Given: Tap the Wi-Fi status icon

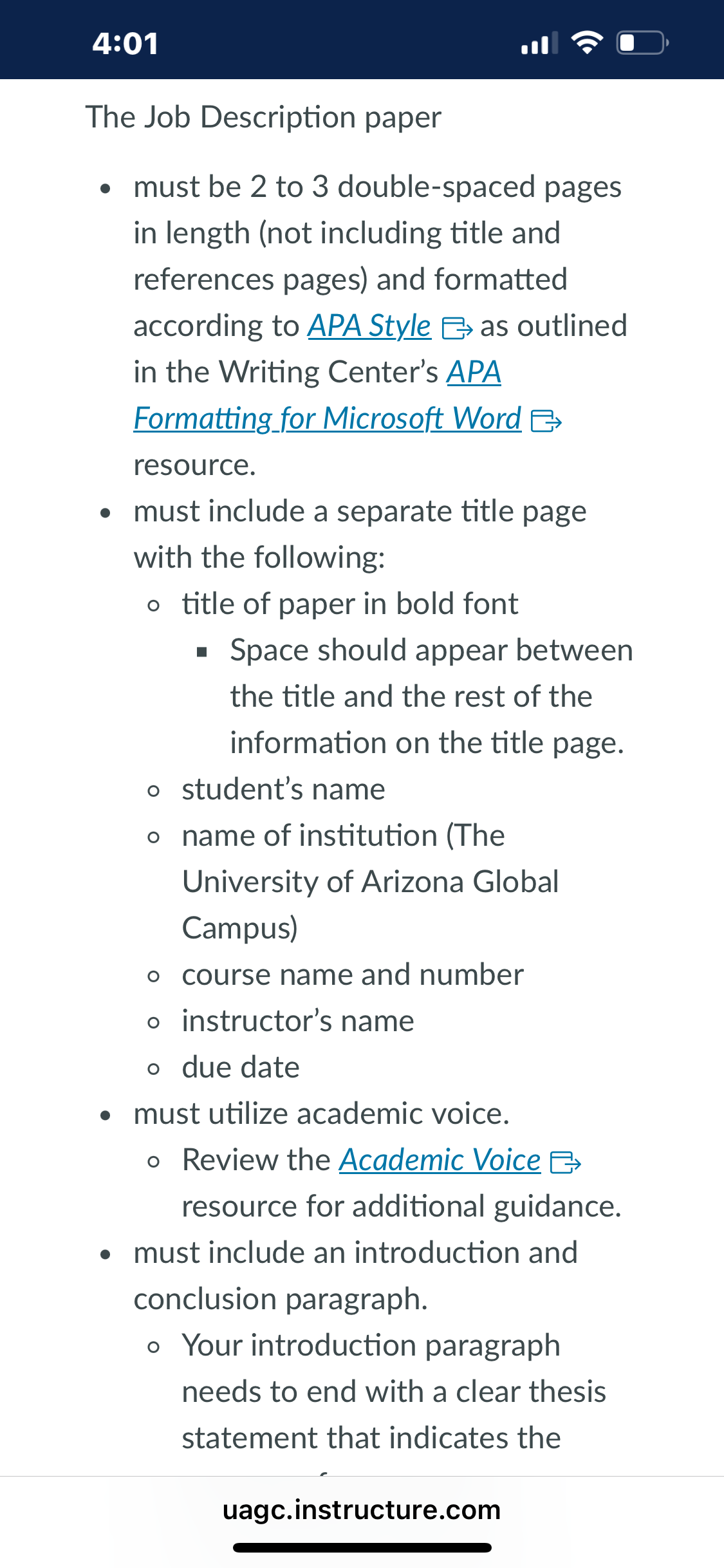Looking at the screenshot, I should 588,43.
